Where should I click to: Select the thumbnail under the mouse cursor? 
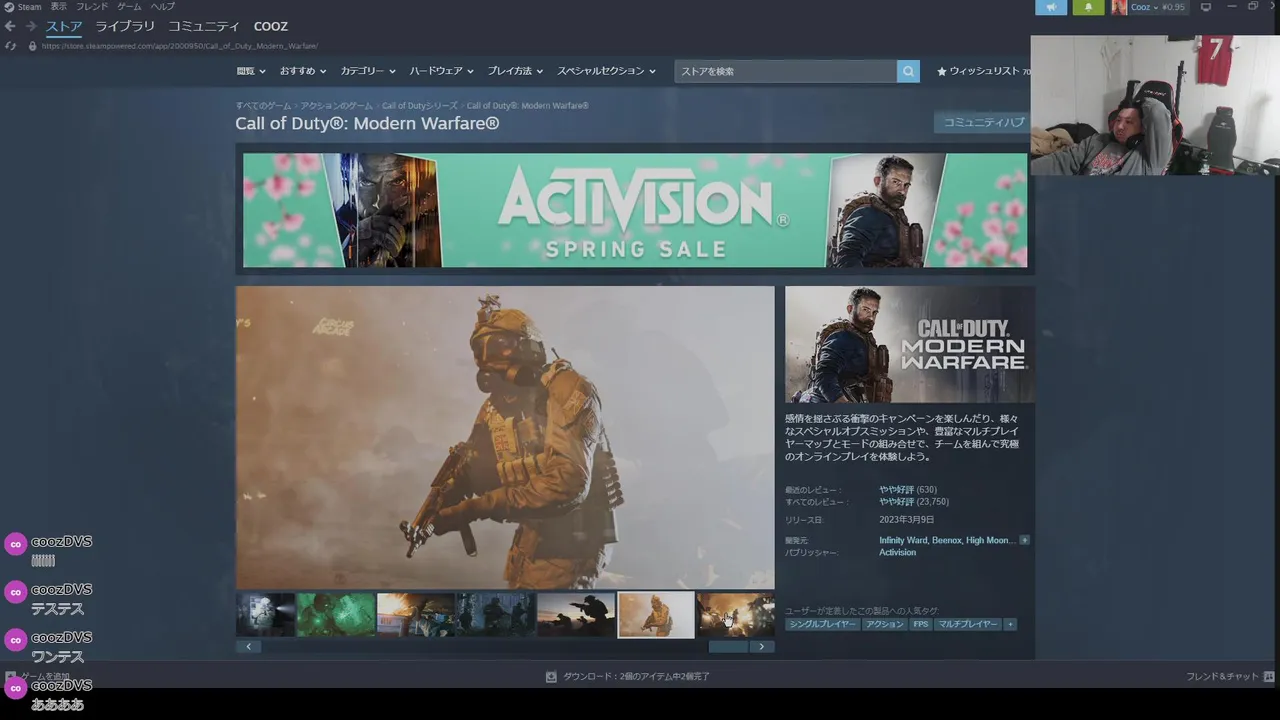coord(736,615)
